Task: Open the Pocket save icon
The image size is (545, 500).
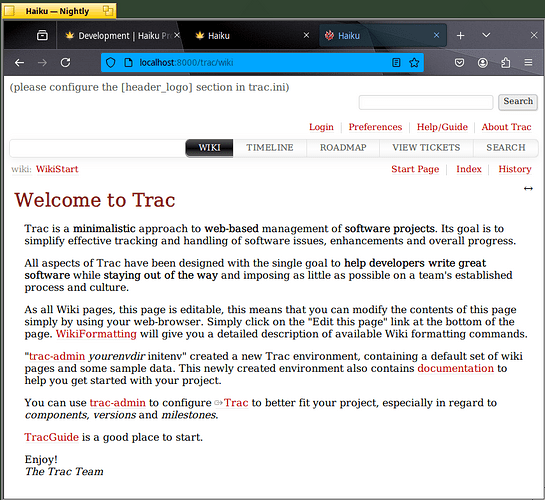Action: (x=459, y=63)
